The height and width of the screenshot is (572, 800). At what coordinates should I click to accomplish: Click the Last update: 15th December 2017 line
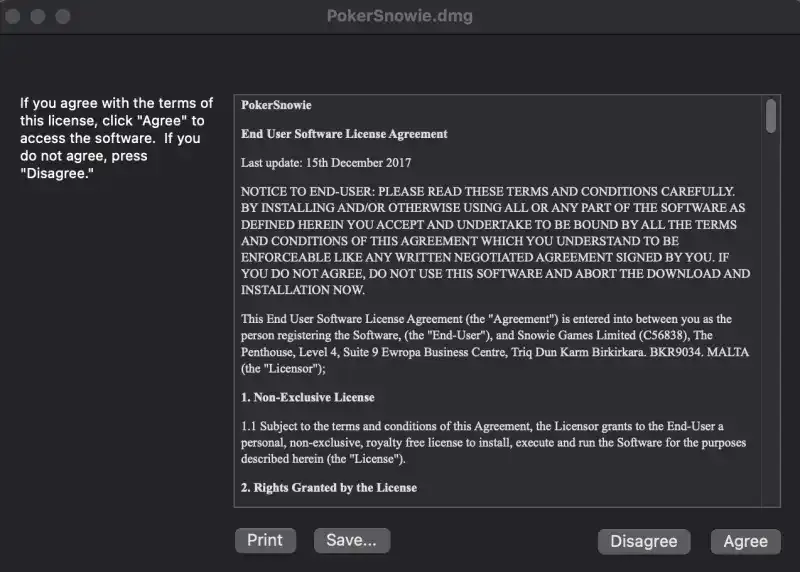(x=326, y=162)
